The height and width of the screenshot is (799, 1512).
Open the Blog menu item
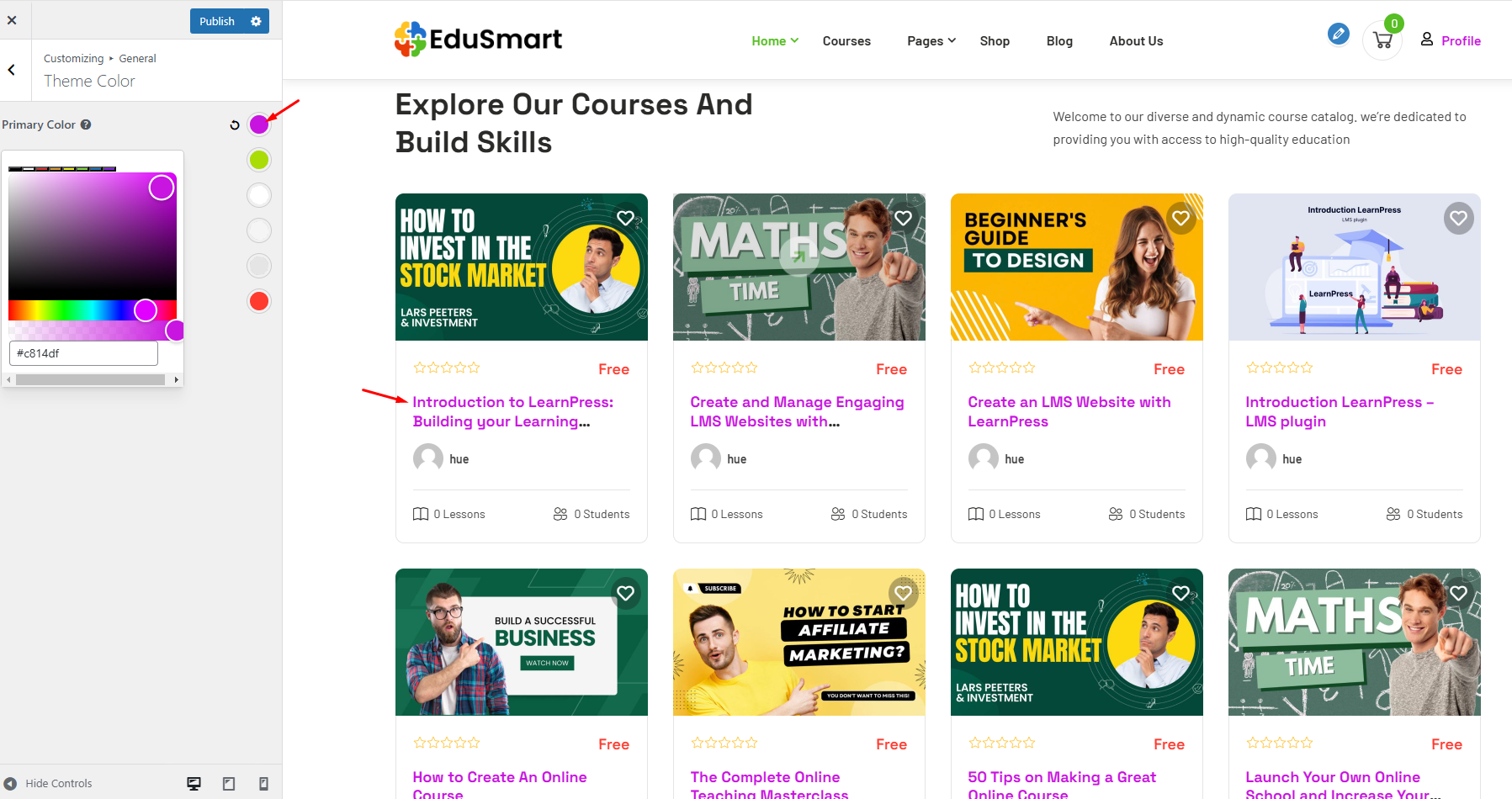[x=1059, y=40]
